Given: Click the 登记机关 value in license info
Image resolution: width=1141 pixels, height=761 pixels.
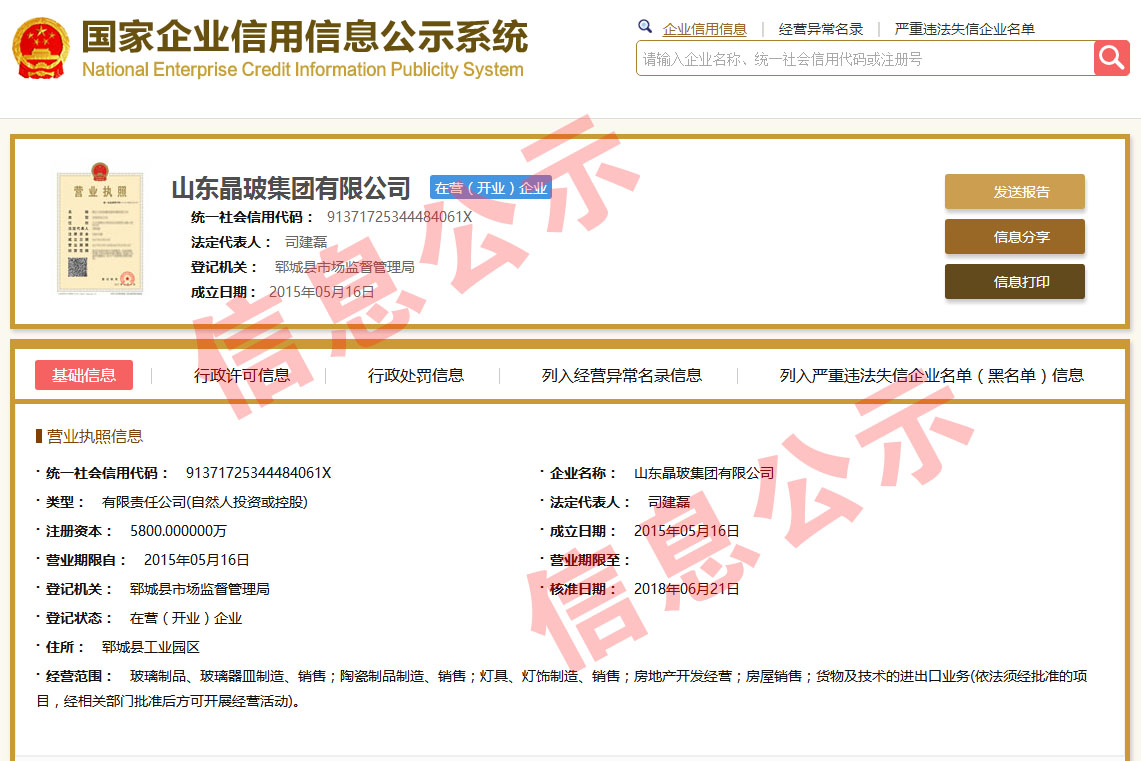Looking at the screenshot, I should (x=199, y=589).
